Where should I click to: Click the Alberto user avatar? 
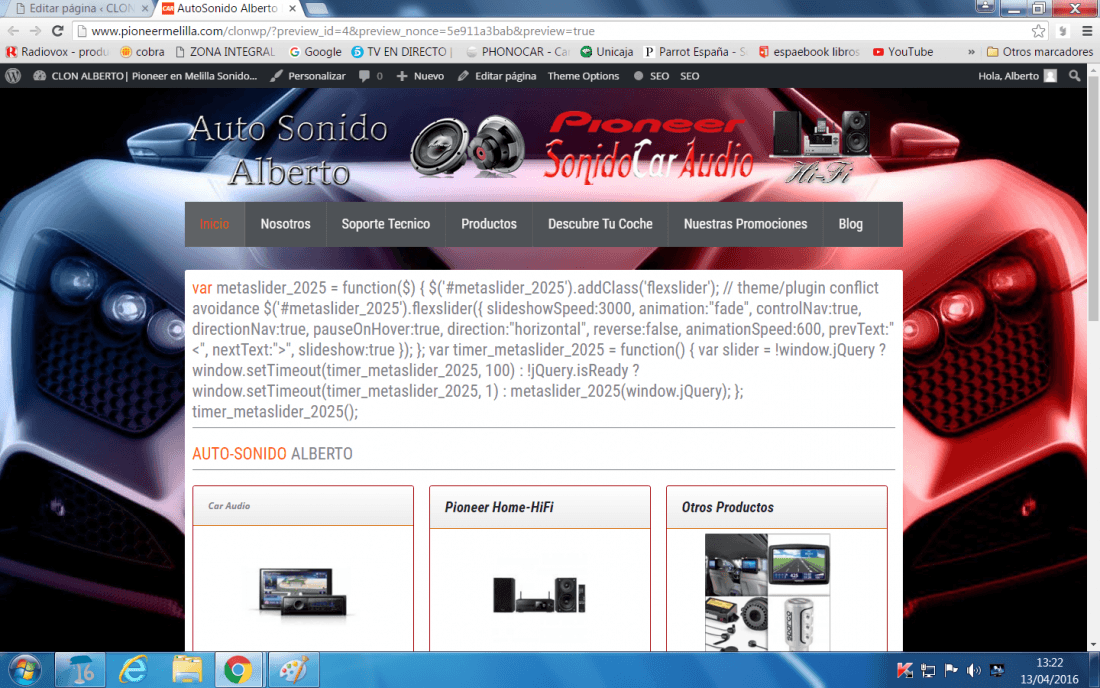pyautogui.click(x=1050, y=76)
